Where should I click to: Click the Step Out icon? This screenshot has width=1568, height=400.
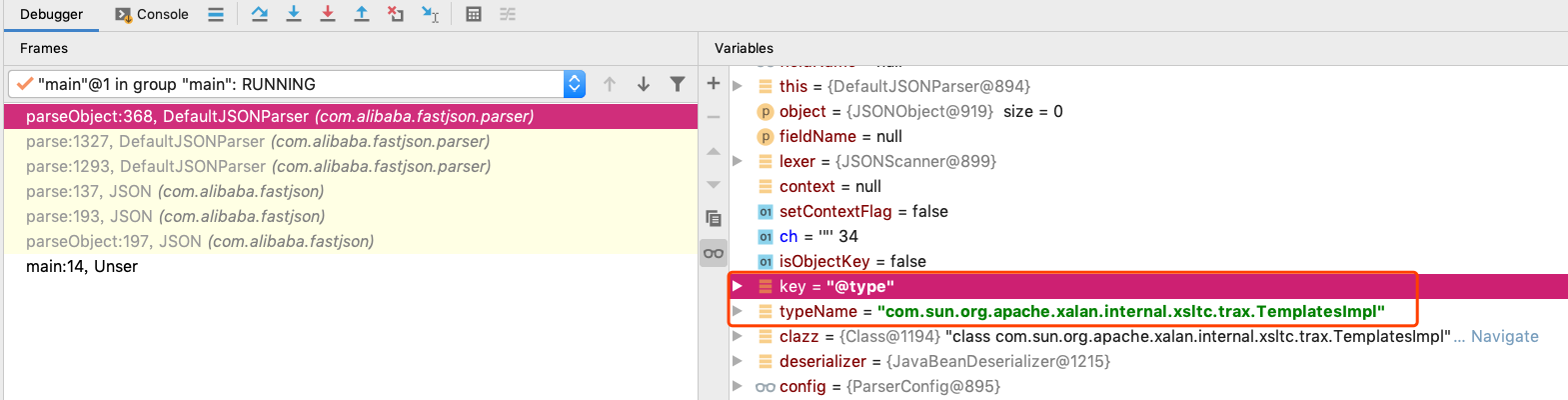tap(362, 14)
